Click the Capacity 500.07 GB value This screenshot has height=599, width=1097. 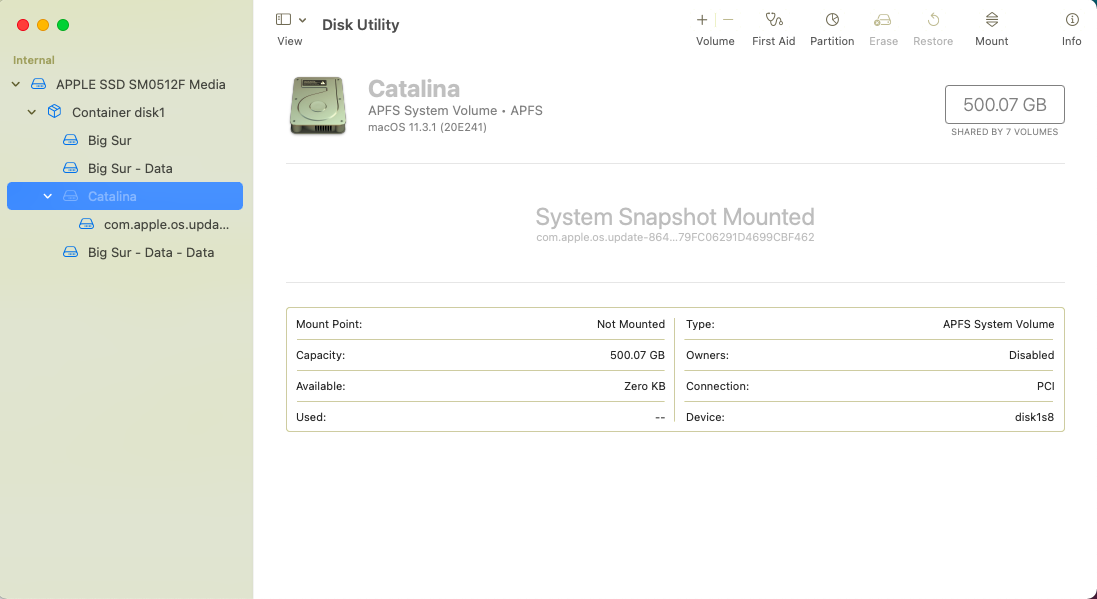(x=637, y=355)
